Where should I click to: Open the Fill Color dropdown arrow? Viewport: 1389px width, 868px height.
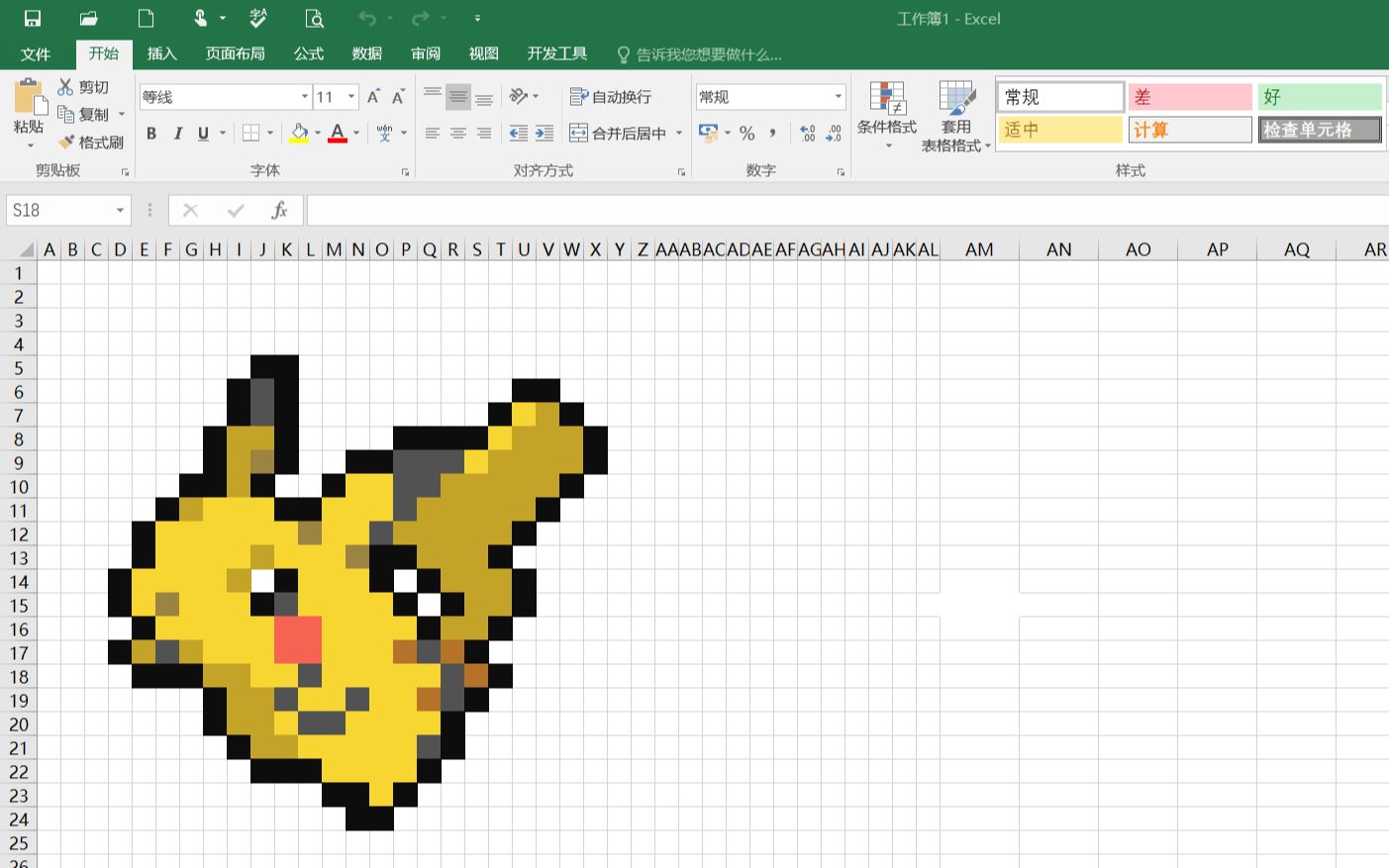tap(318, 133)
